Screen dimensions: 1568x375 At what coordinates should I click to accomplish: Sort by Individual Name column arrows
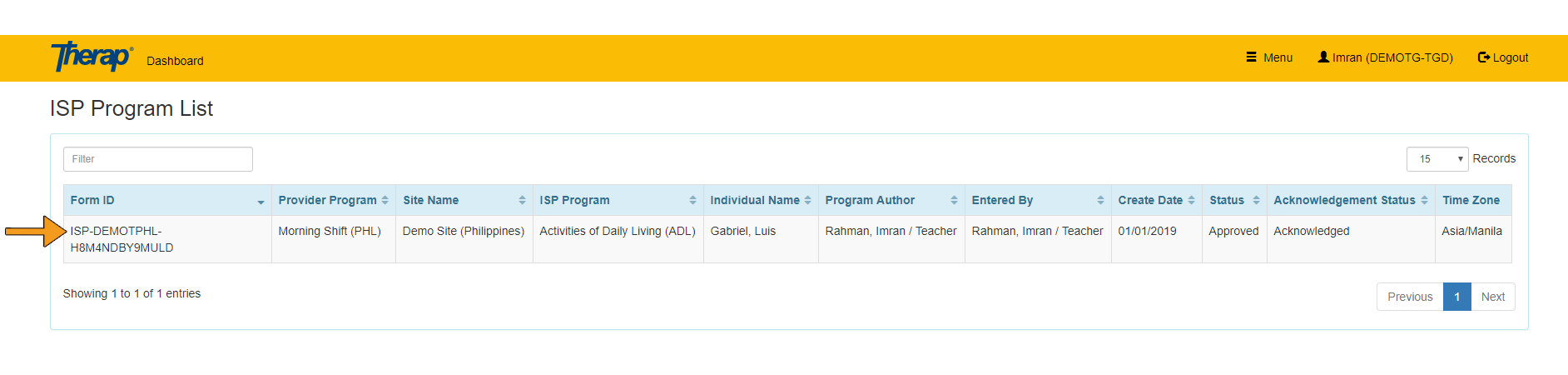tap(807, 200)
